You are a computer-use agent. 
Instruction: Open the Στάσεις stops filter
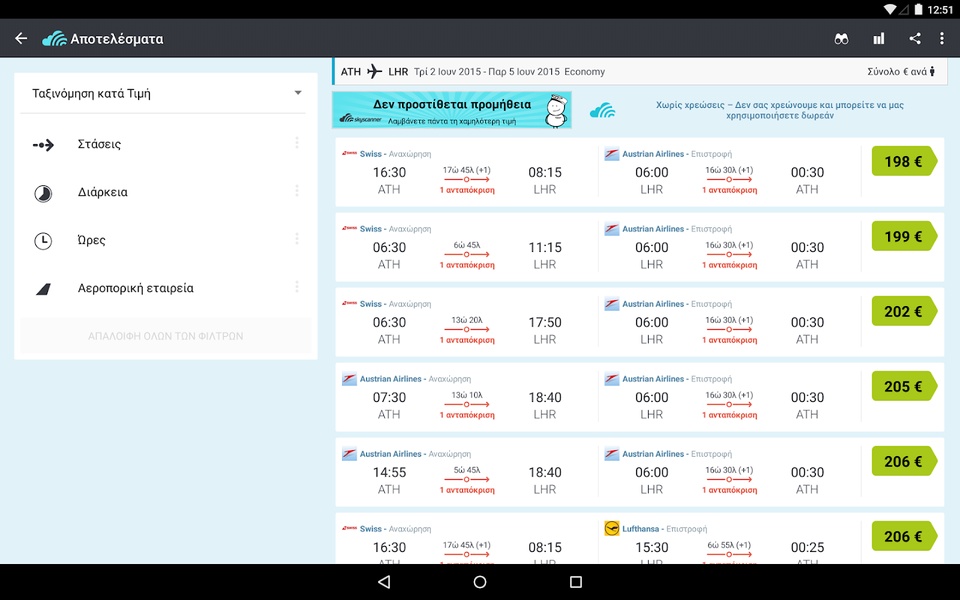click(167, 144)
